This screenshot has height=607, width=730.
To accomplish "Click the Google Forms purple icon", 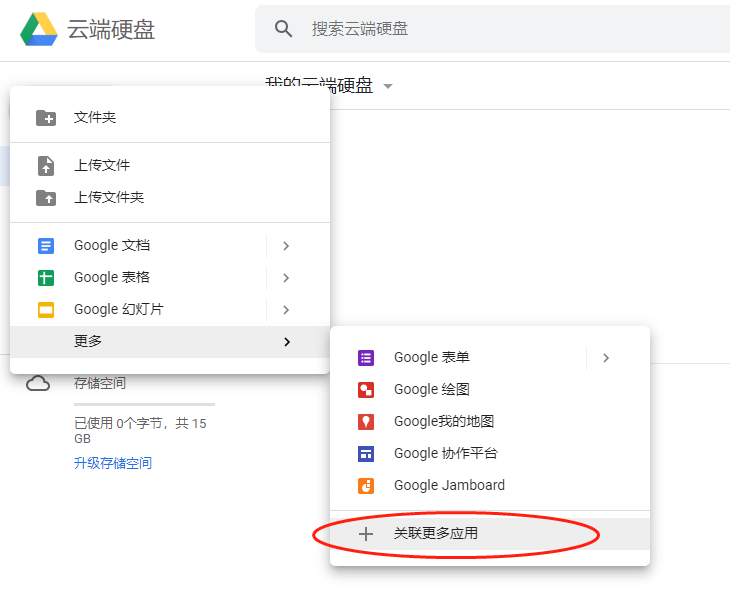I will click(x=366, y=358).
